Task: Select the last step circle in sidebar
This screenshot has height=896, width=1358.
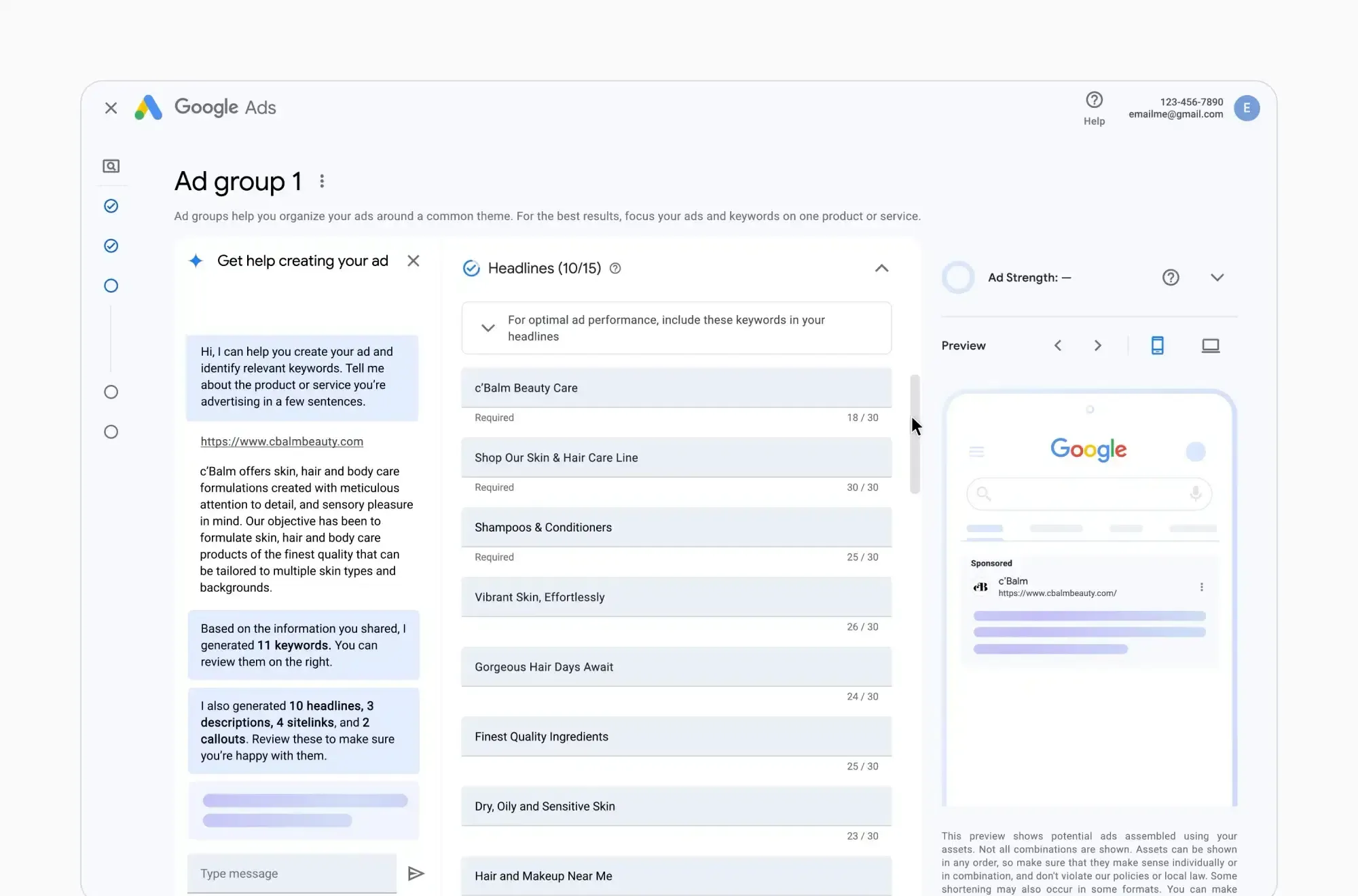Action: (x=111, y=432)
